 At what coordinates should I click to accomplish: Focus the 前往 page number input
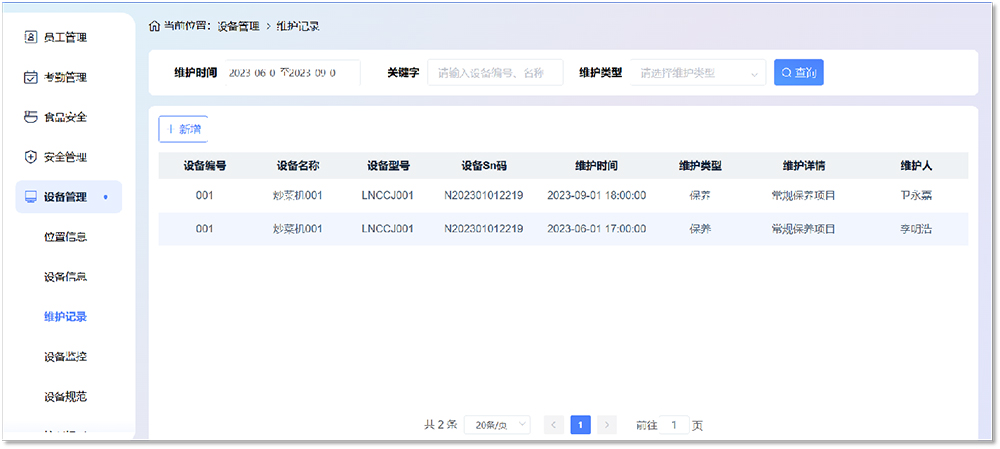coord(674,425)
